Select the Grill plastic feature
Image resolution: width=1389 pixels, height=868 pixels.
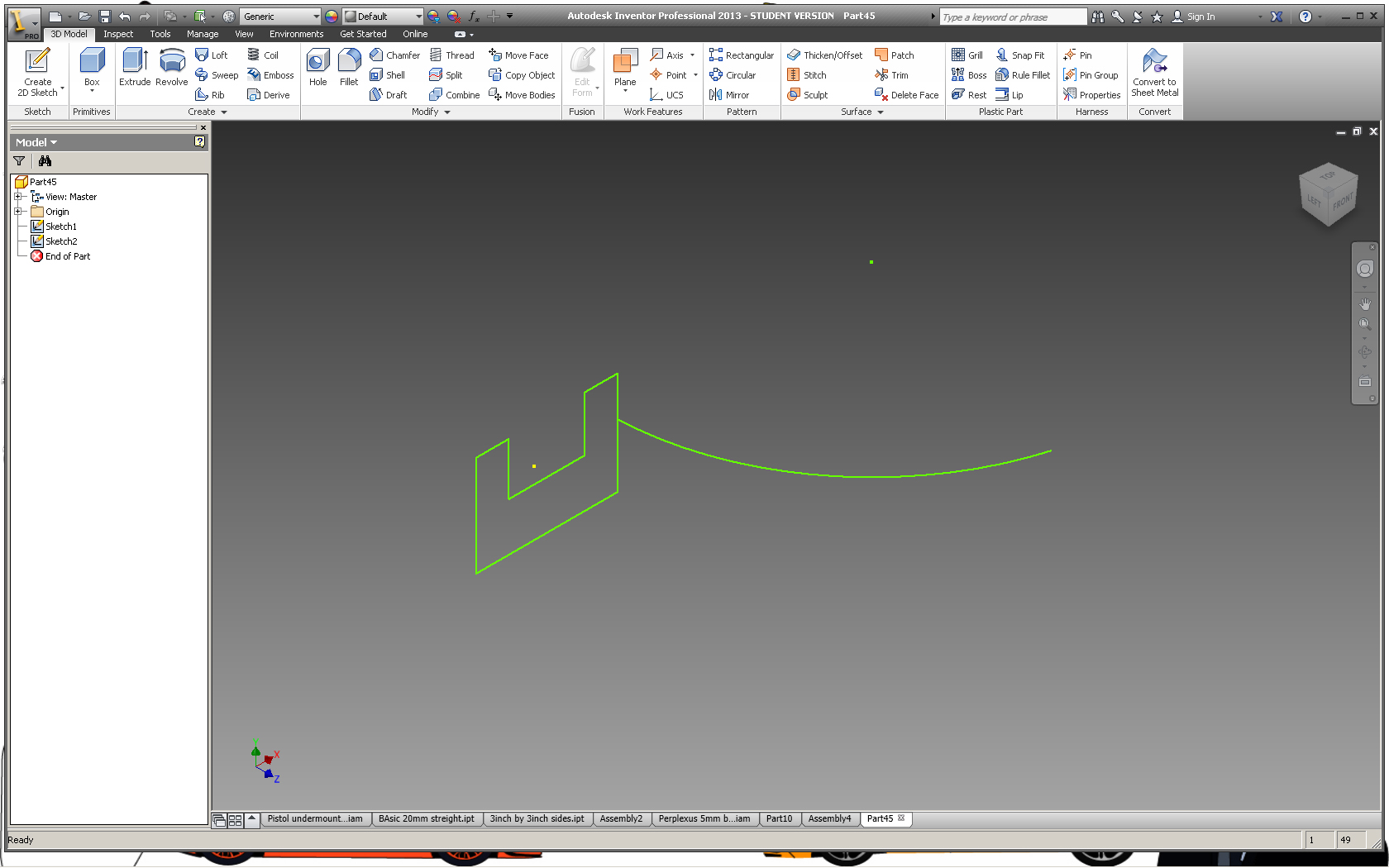967,55
